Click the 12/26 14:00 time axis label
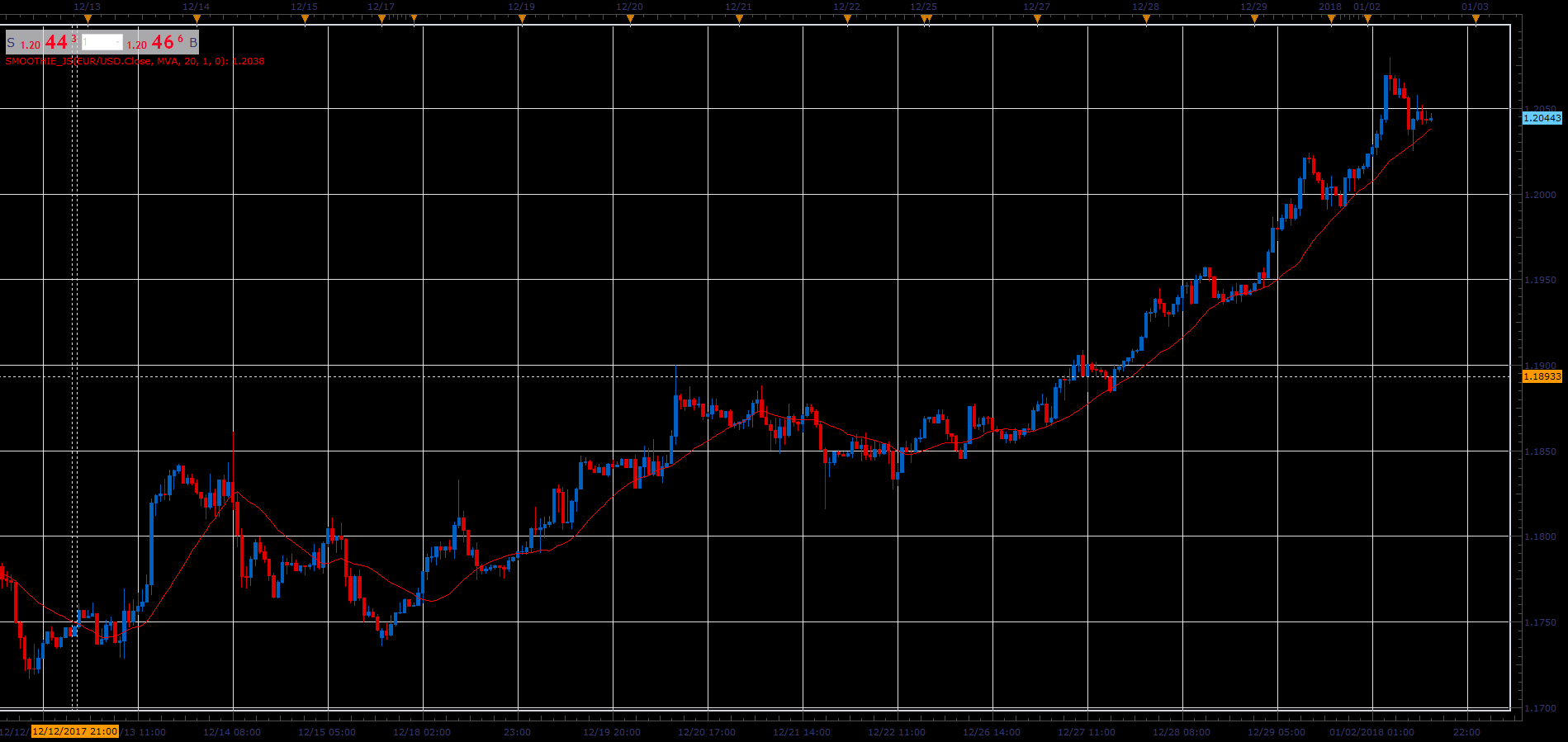The height and width of the screenshot is (742, 1568). [x=992, y=732]
